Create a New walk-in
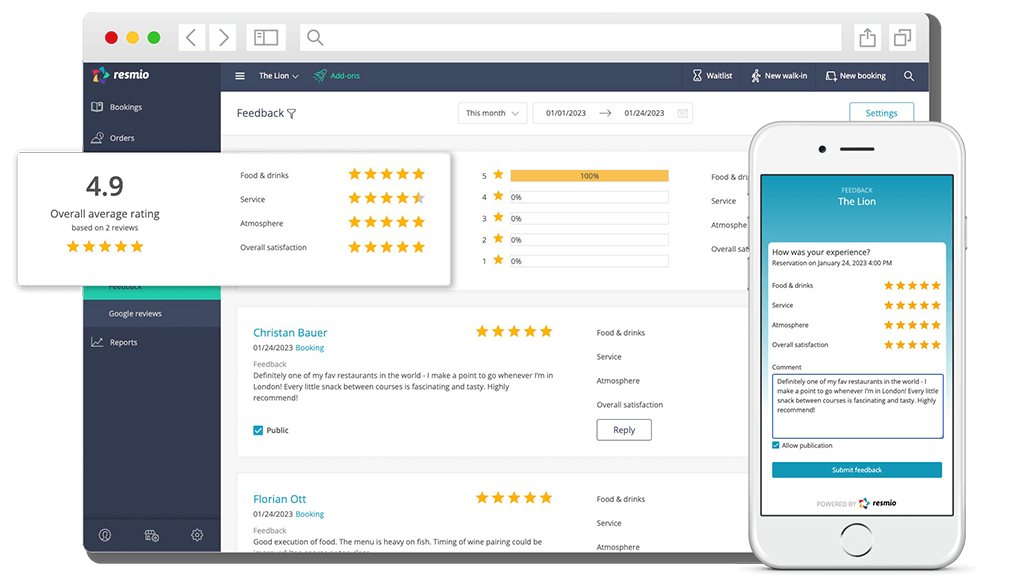The image size is (1024, 576). click(779, 75)
